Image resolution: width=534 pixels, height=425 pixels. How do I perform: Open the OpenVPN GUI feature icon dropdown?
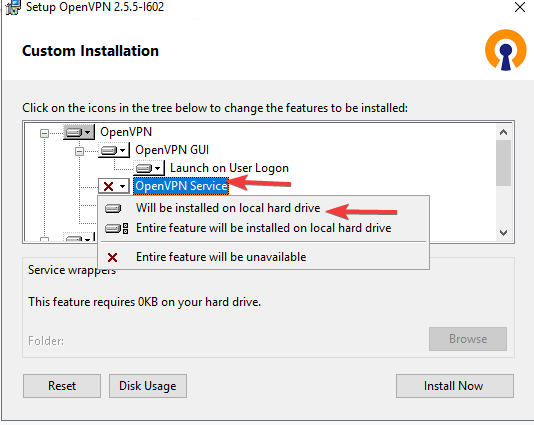pos(114,150)
